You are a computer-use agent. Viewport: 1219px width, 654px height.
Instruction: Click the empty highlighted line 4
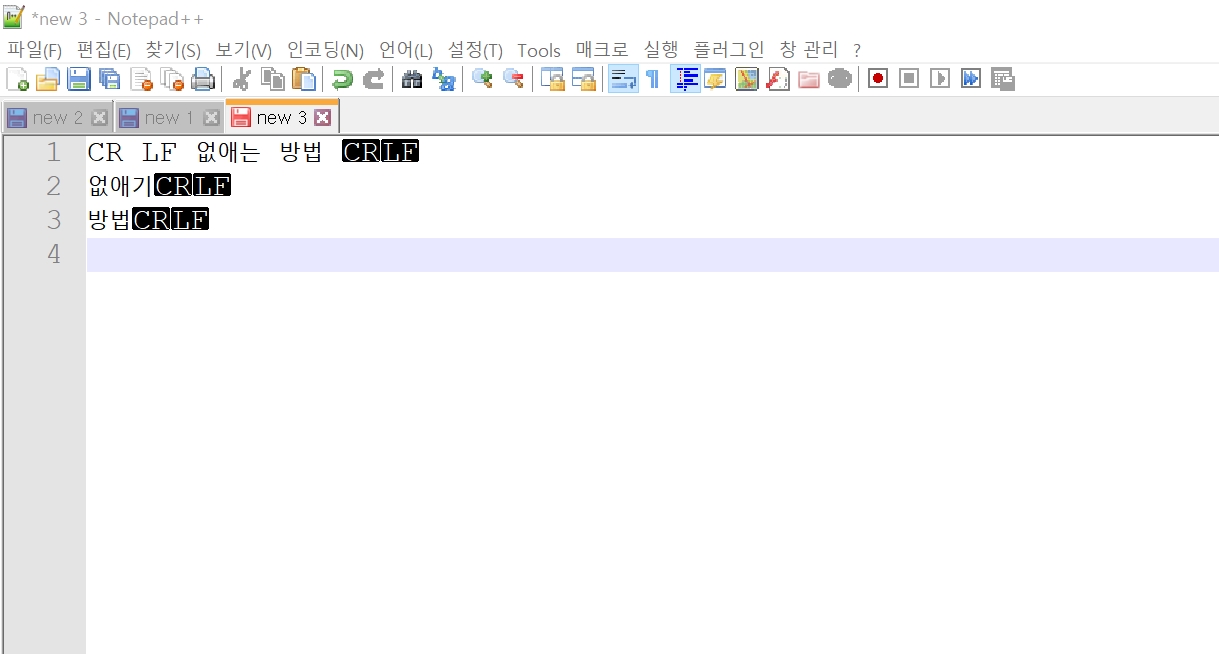[x=652, y=255]
